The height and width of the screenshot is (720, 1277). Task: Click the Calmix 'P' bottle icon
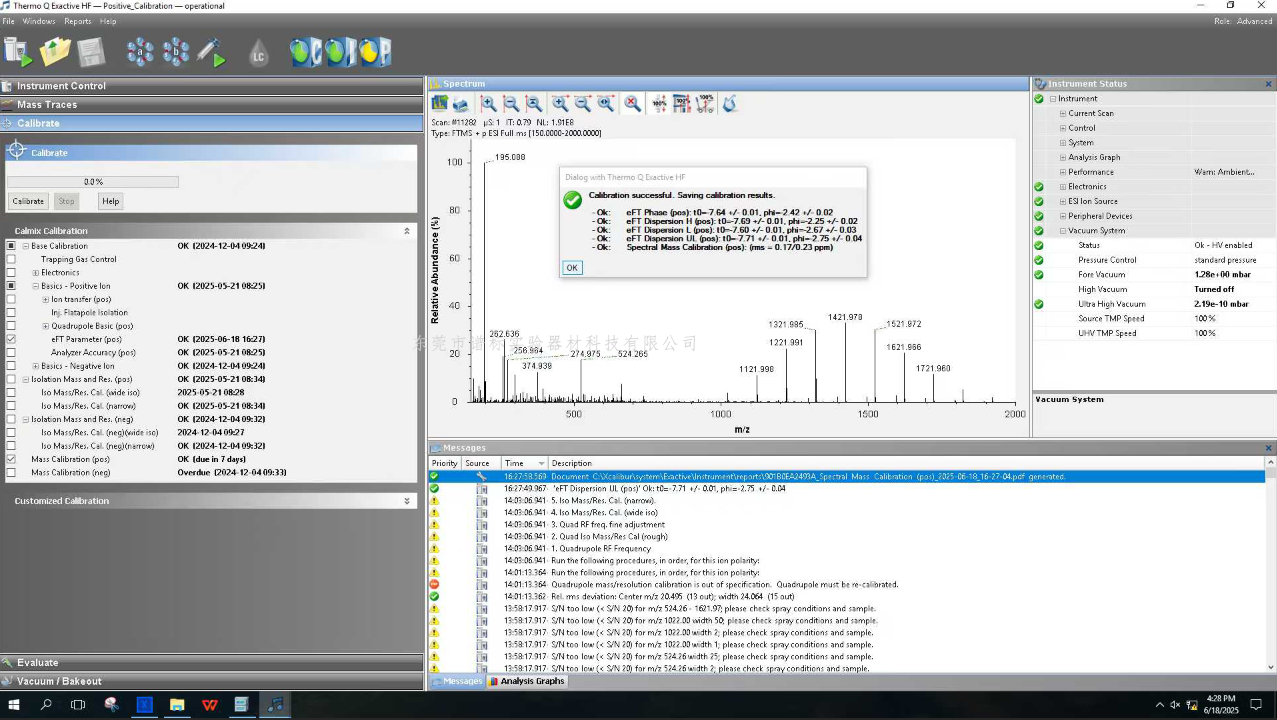(x=376, y=52)
